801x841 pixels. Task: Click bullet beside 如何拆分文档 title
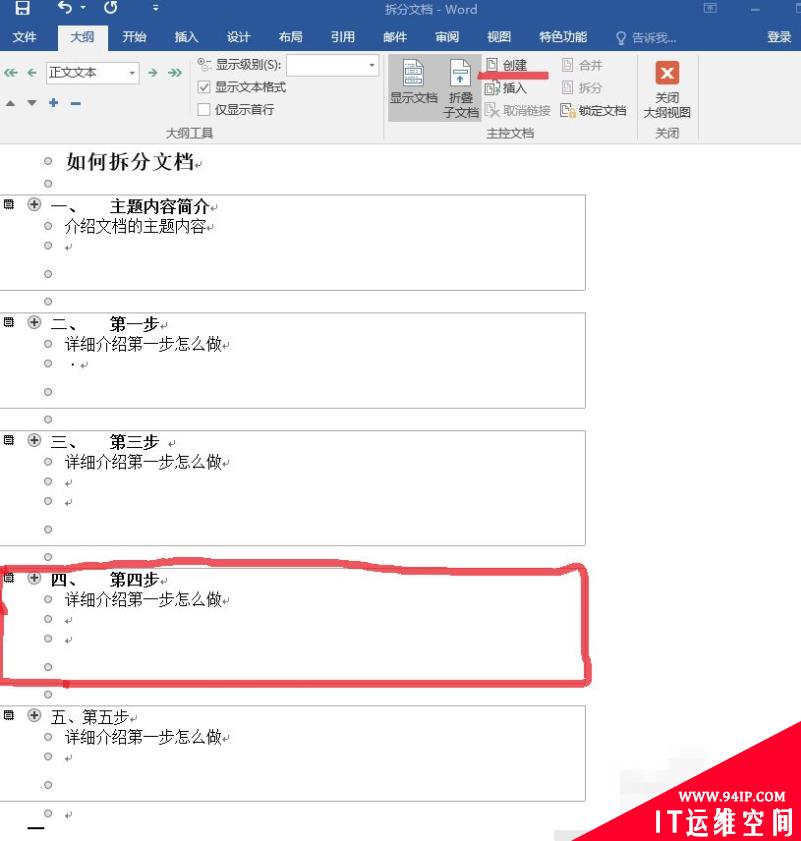[x=48, y=161]
